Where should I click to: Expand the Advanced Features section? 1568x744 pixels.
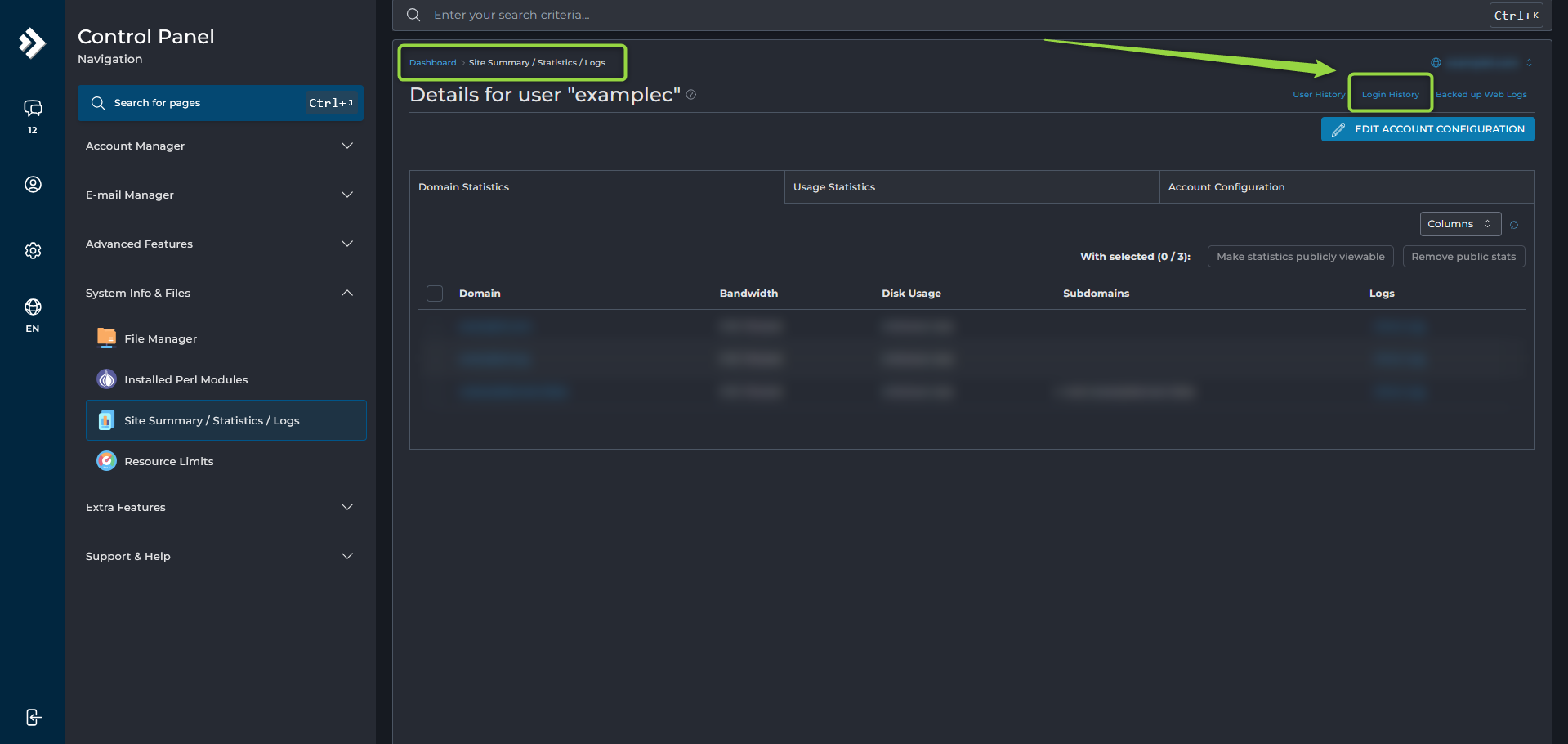click(x=221, y=244)
